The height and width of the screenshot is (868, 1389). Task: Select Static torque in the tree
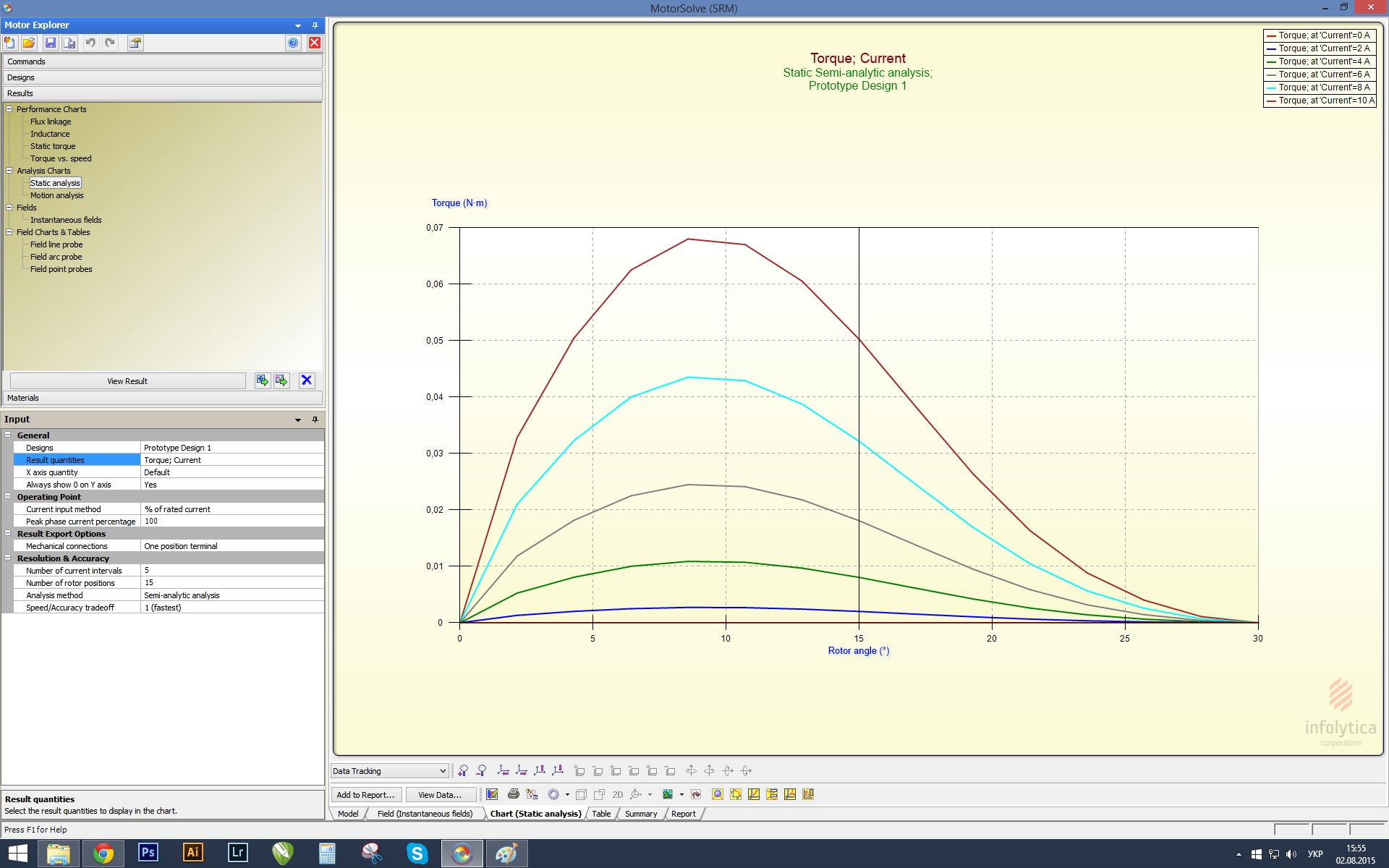pyautogui.click(x=53, y=146)
